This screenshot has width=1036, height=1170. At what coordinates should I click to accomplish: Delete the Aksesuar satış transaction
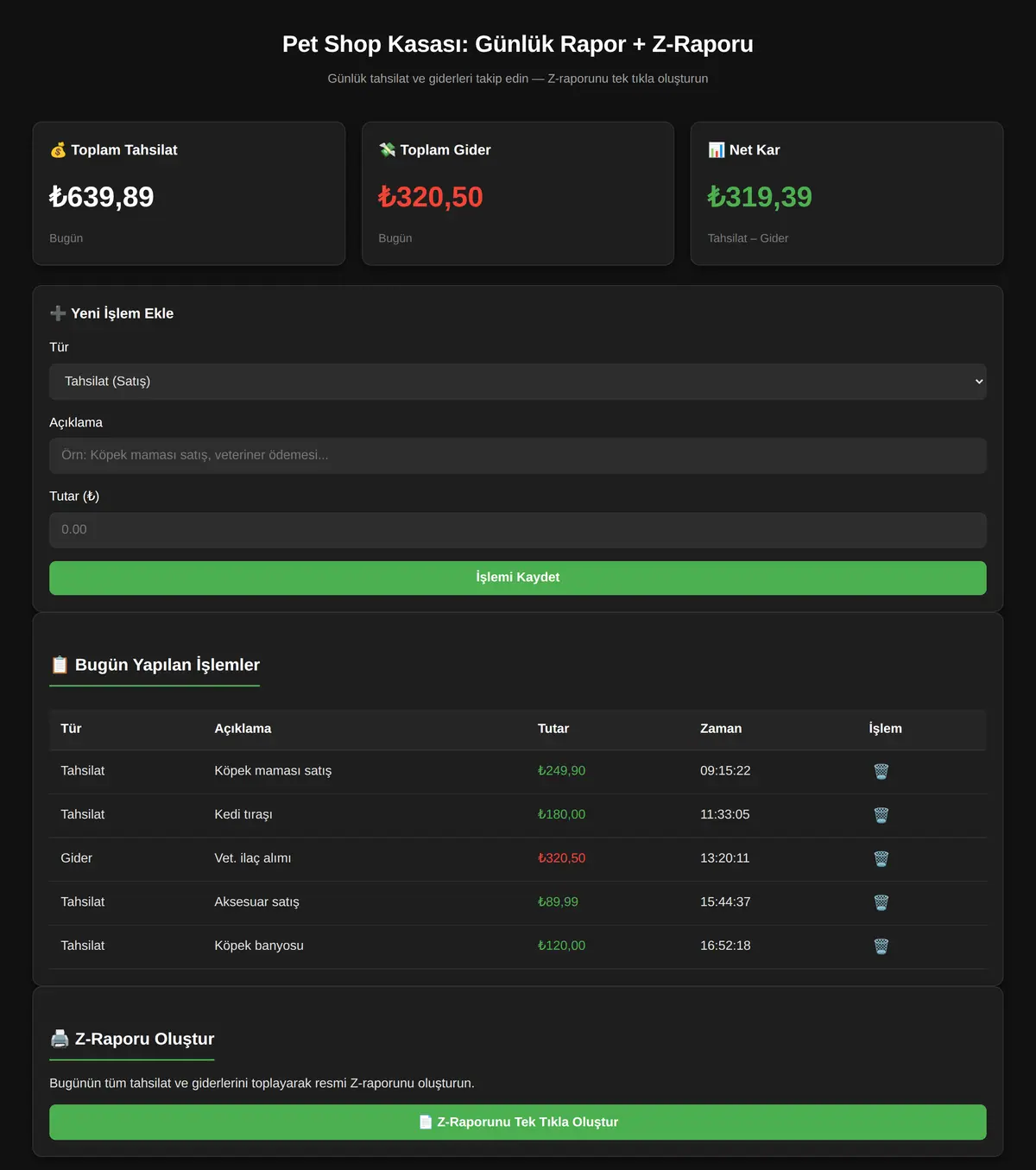click(881, 902)
